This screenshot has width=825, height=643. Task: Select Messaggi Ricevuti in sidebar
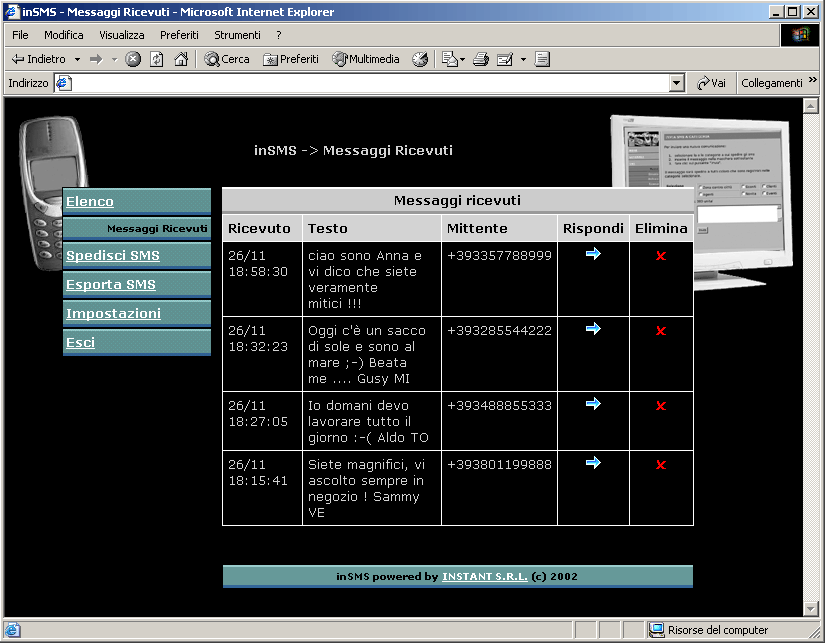pos(157,229)
